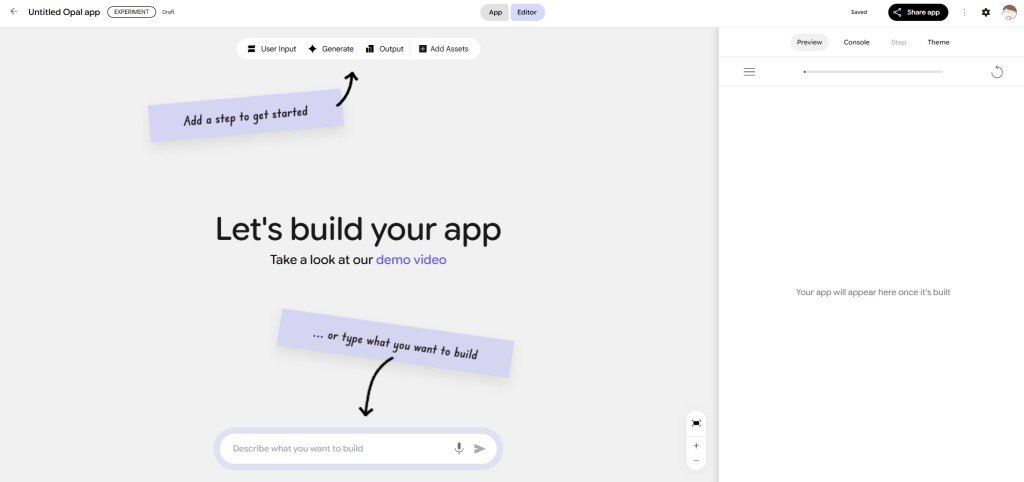Open the Console tab
Image resolution: width=1024 pixels, height=482 pixels.
(x=856, y=42)
